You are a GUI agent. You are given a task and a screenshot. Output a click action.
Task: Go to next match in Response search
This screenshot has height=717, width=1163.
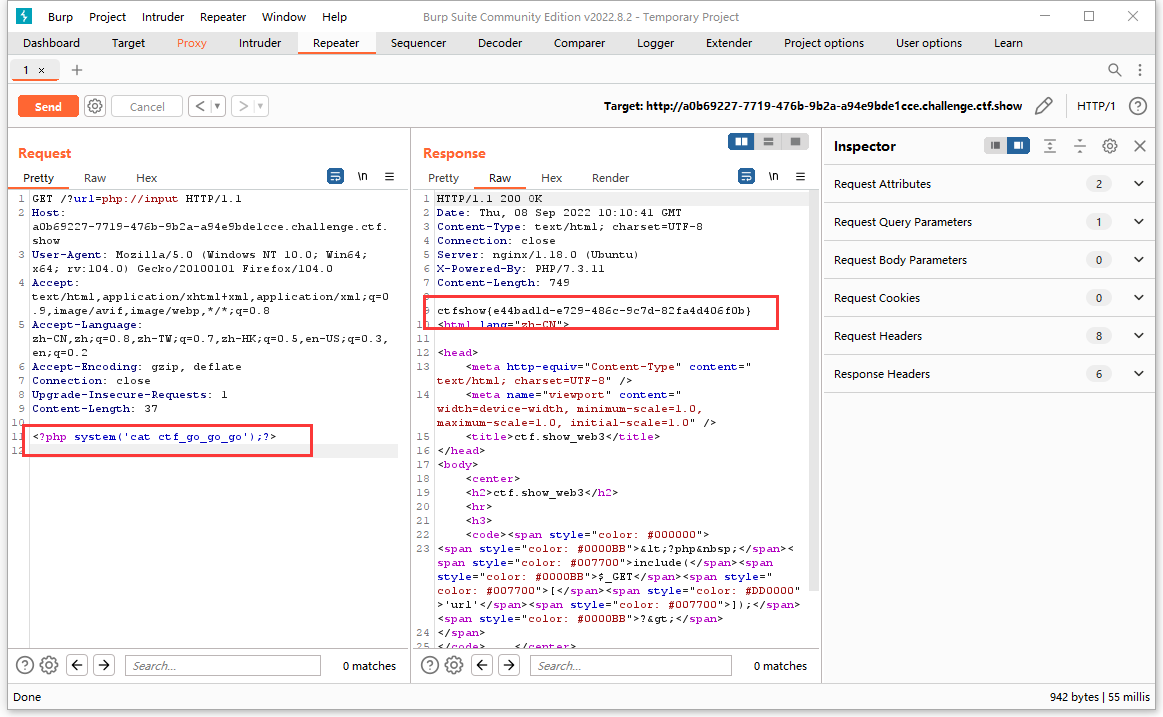point(510,665)
